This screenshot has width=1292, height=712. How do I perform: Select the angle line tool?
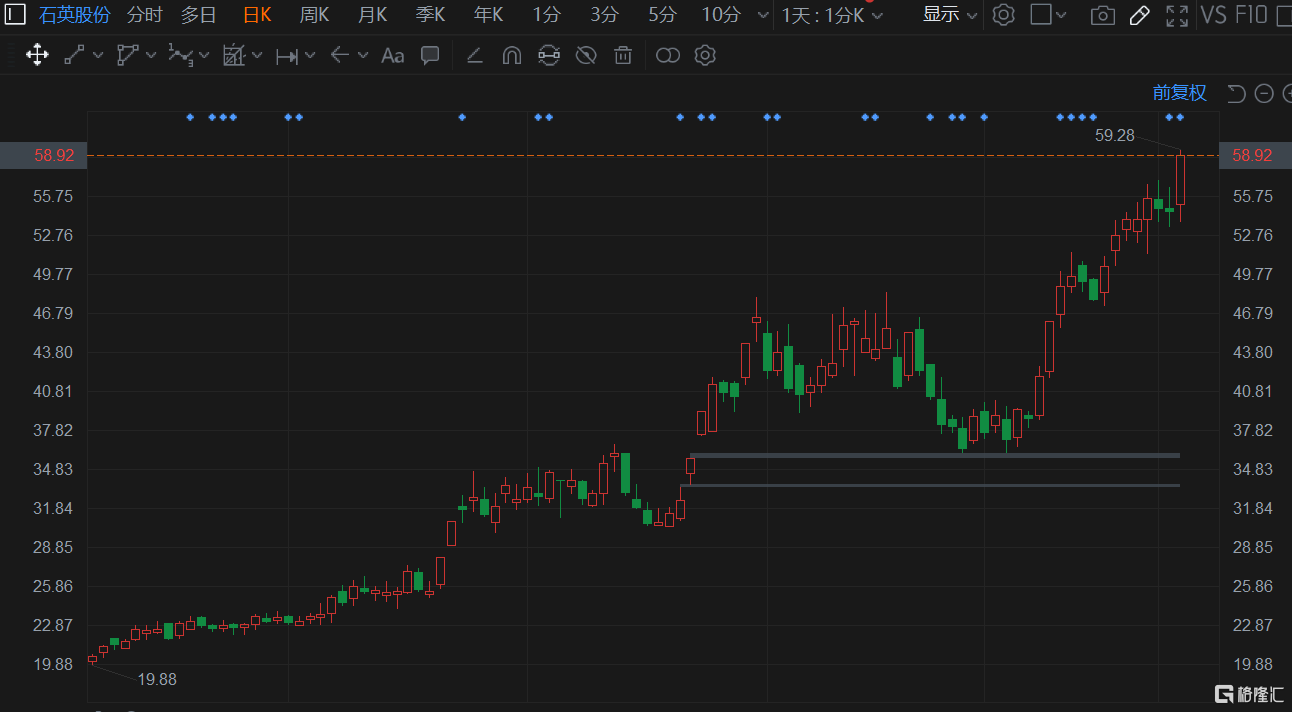pos(475,55)
